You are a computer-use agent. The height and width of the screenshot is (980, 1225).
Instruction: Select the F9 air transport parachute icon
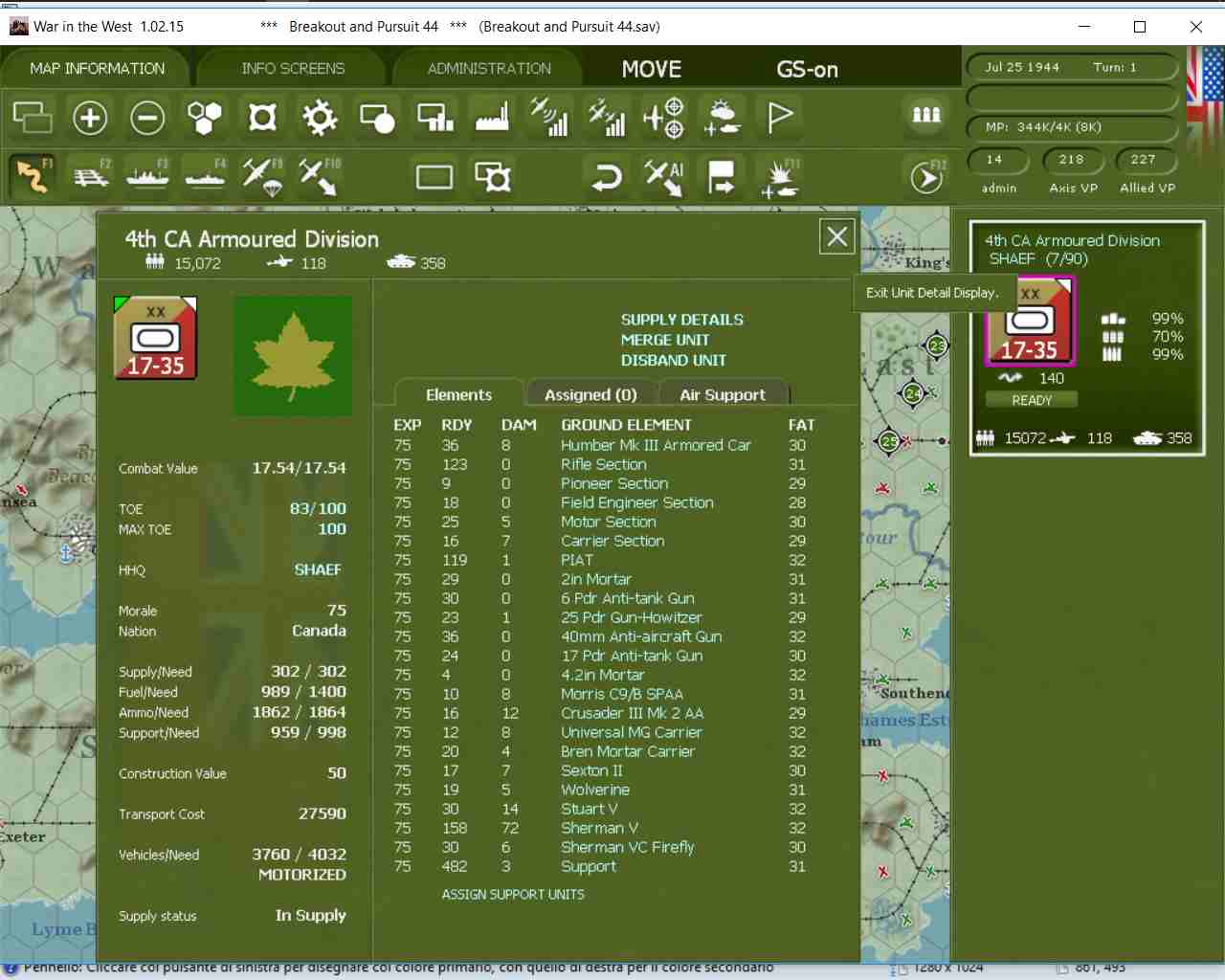tap(262, 176)
